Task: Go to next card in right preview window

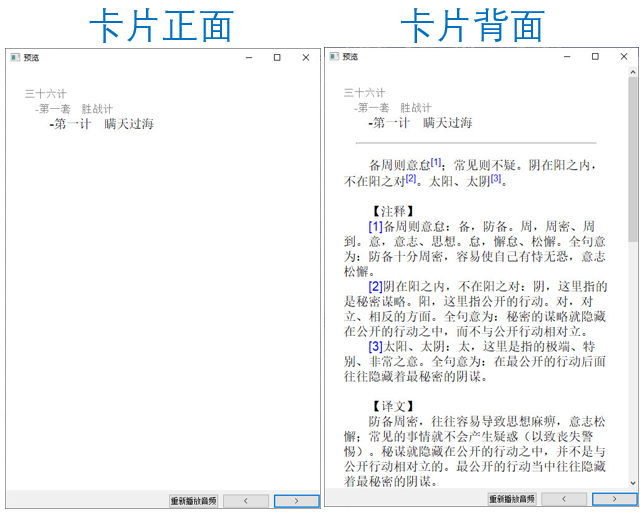Action: [614, 499]
